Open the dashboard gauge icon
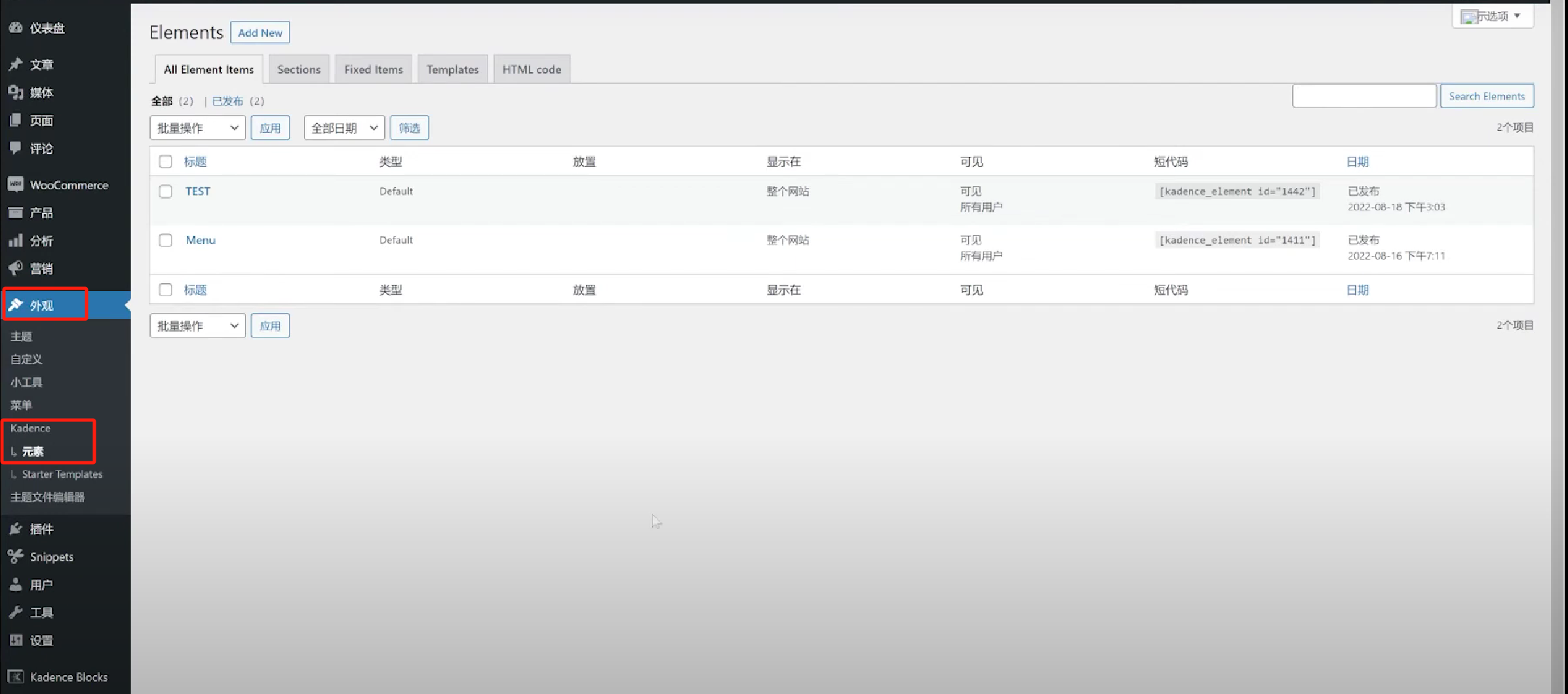The width and height of the screenshot is (1568, 694). point(16,28)
